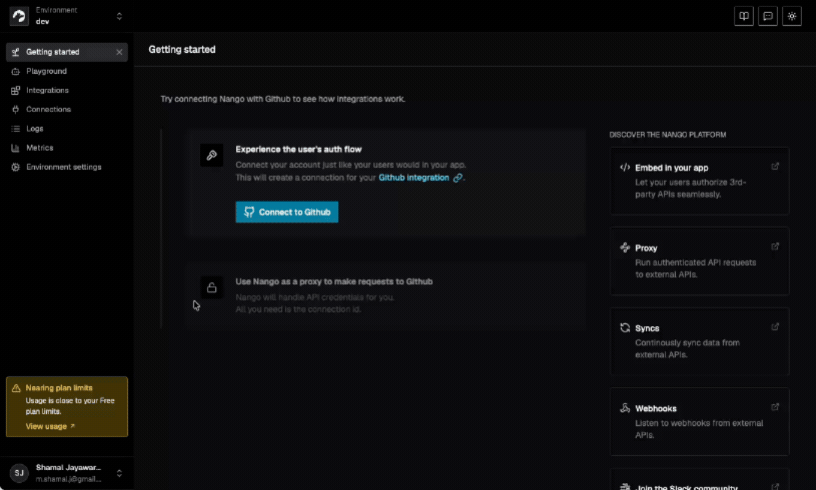This screenshot has height=490, width=816.
Task: Dismiss the Getting started sidebar item
Action: 119,52
